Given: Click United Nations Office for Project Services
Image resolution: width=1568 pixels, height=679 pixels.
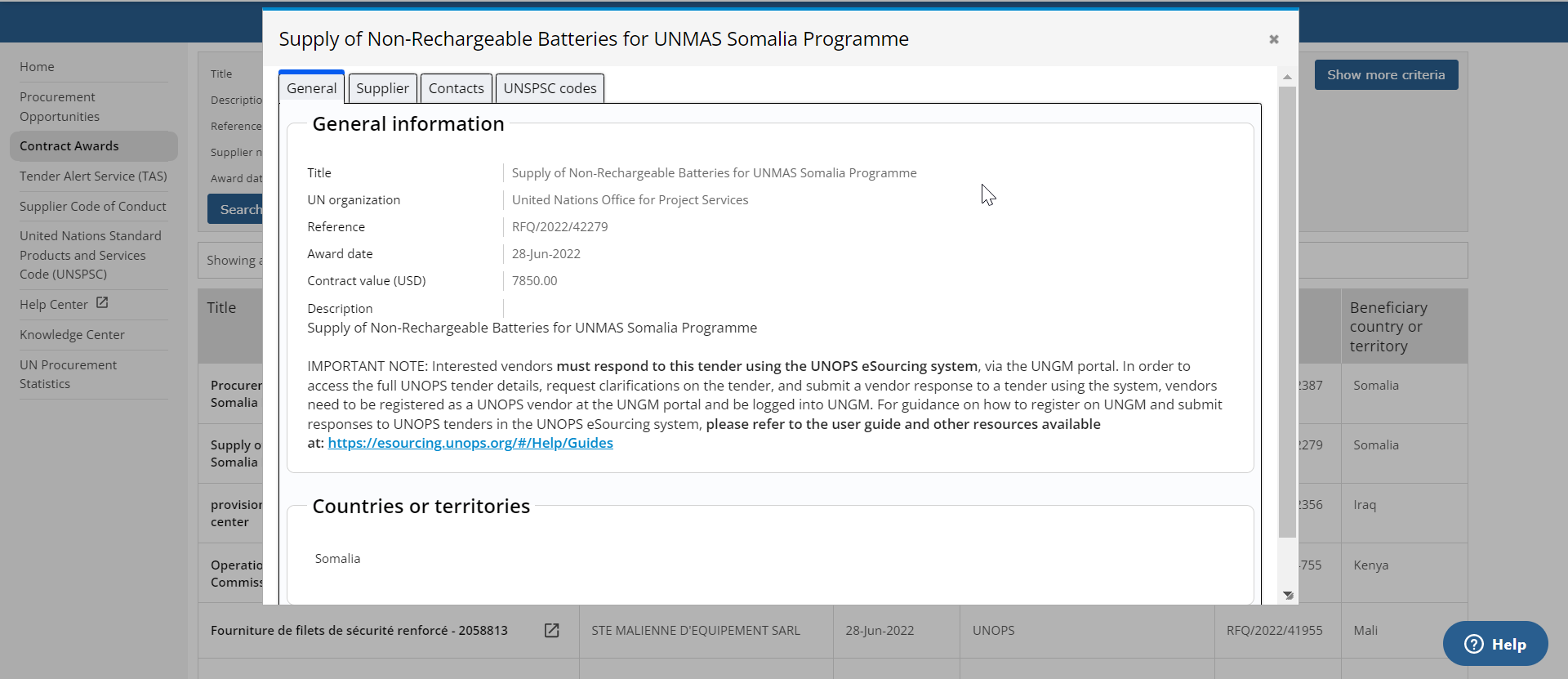Looking at the screenshot, I should [x=630, y=200].
